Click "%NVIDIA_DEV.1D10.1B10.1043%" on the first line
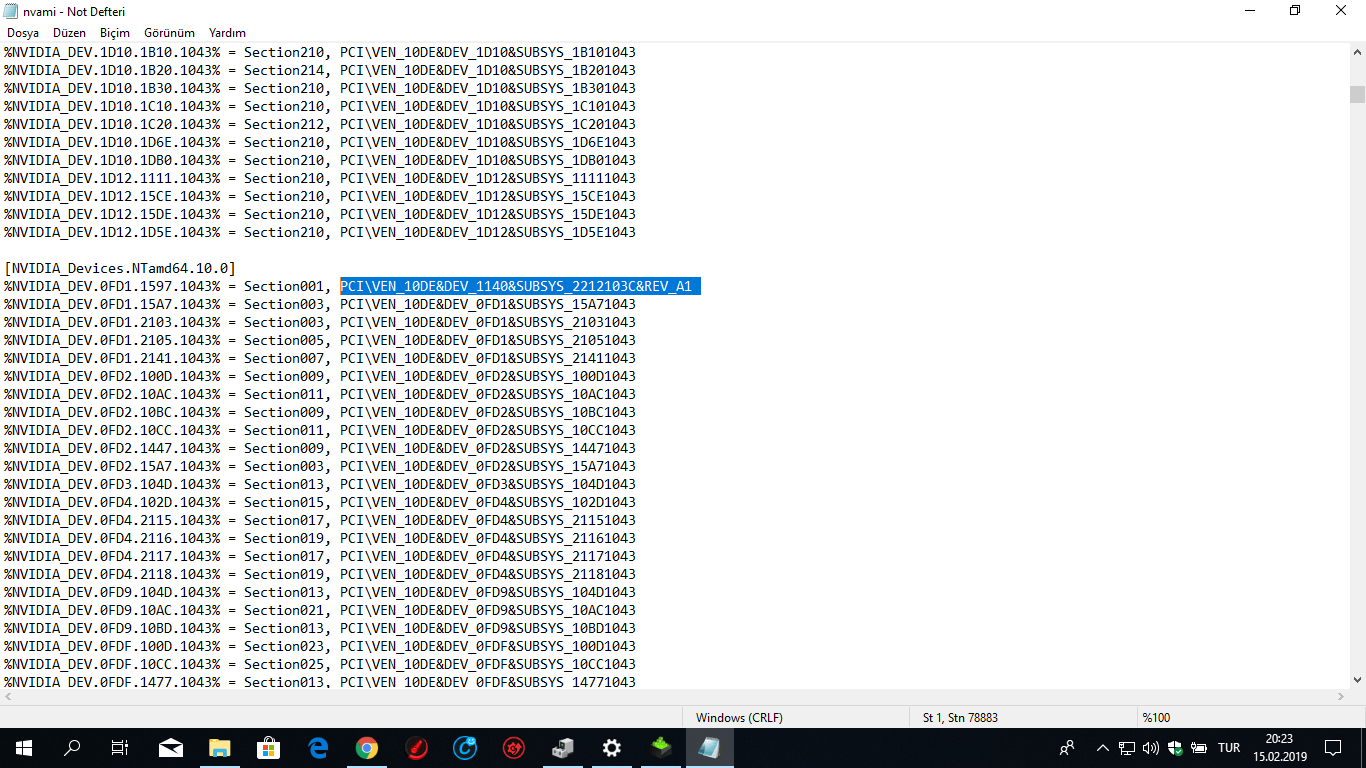 click(112, 52)
